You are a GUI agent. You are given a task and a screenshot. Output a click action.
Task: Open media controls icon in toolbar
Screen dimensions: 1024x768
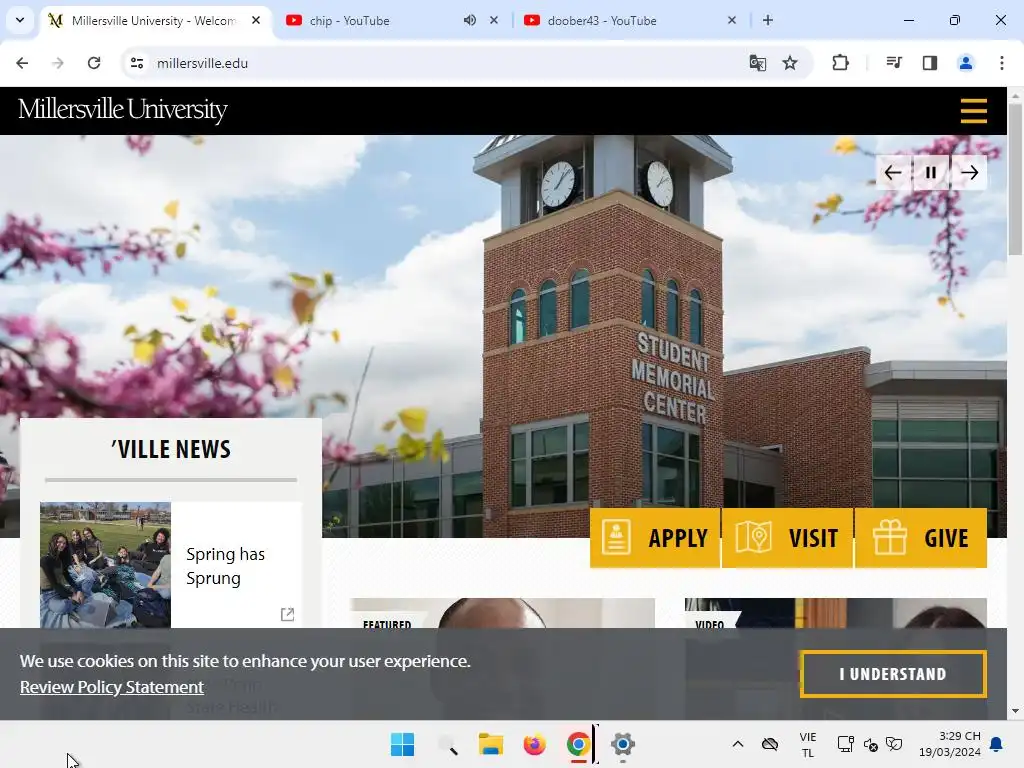point(894,63)
